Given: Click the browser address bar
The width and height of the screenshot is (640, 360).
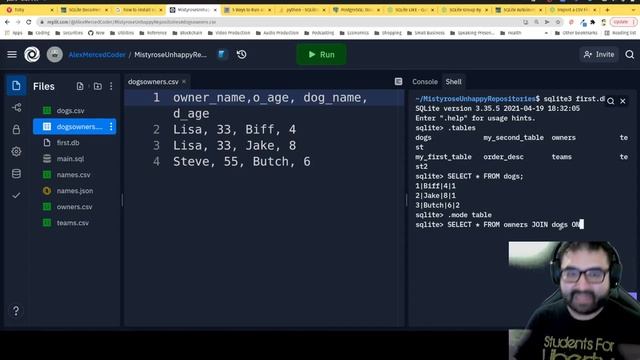Looking at the screenshot, I should [282, 22].
